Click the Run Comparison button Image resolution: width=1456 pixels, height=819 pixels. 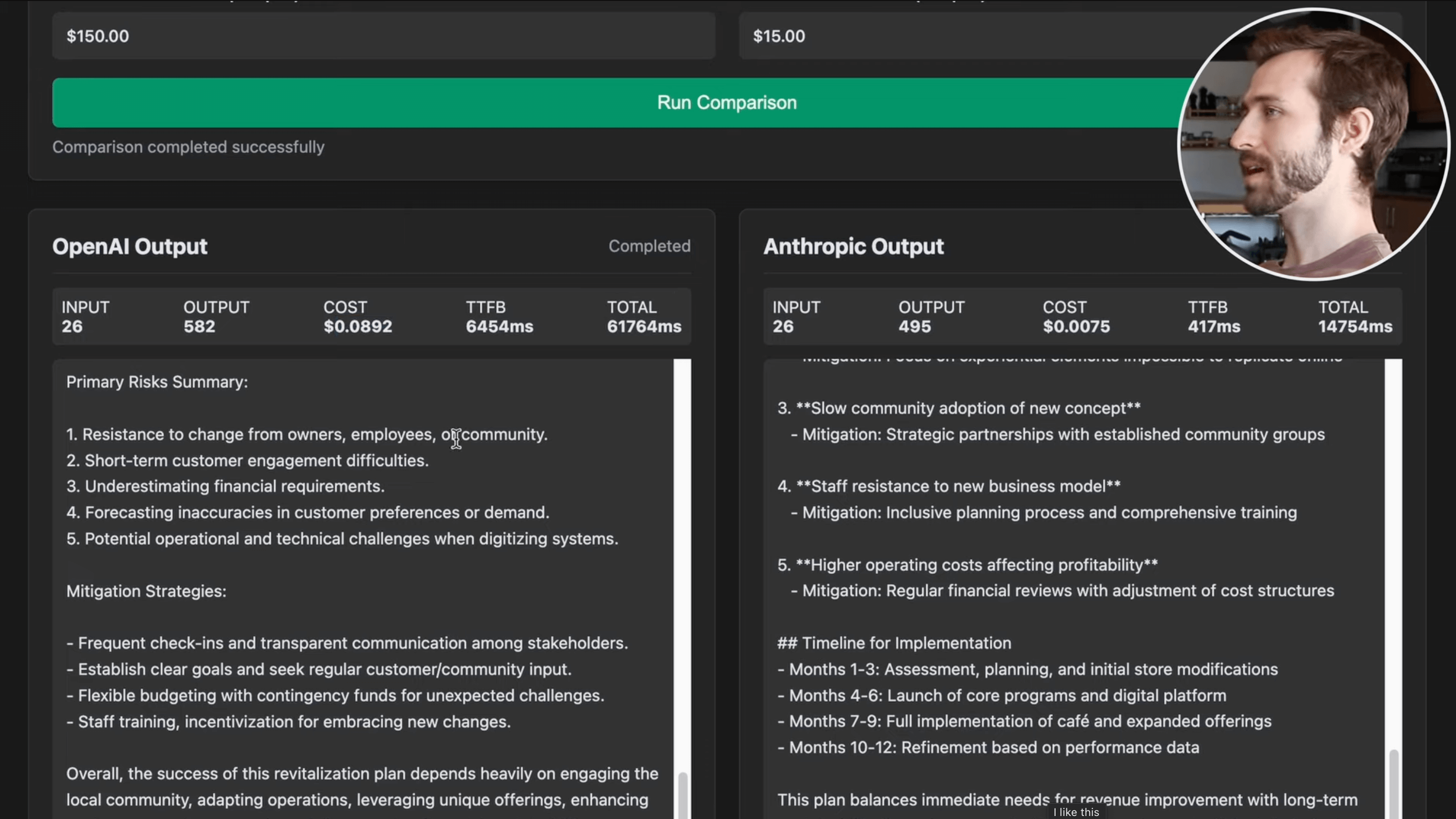point(727,102)
